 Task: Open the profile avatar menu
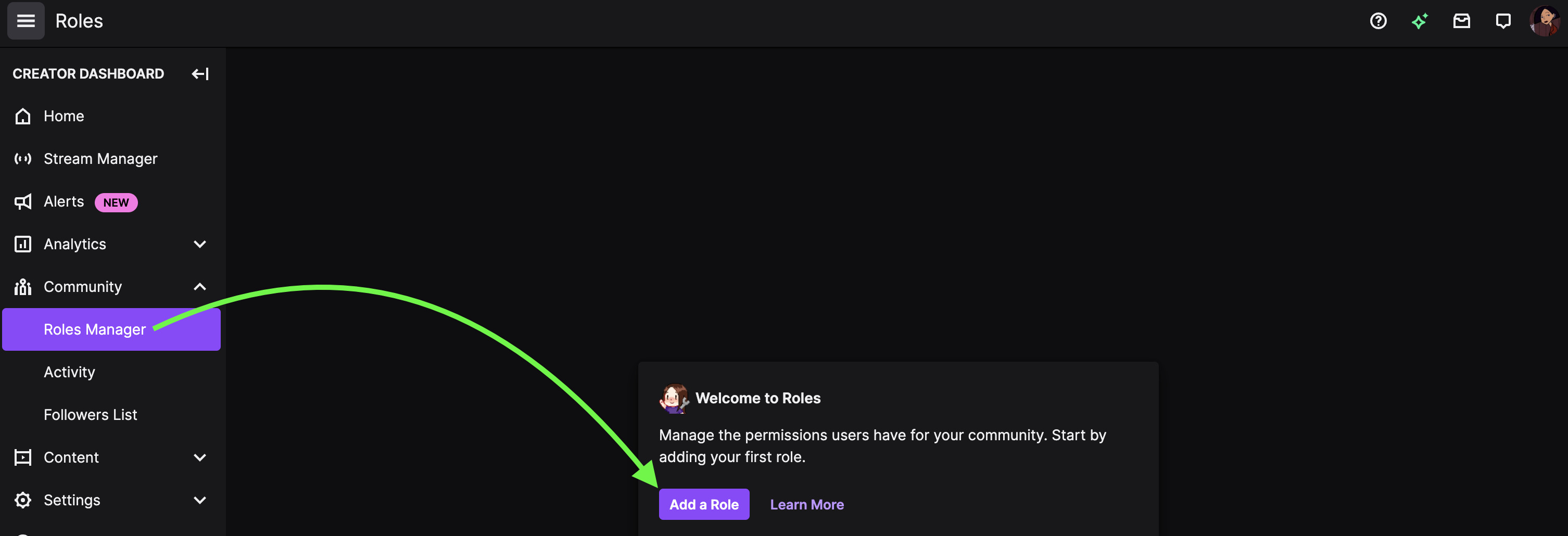point(1544,21)
